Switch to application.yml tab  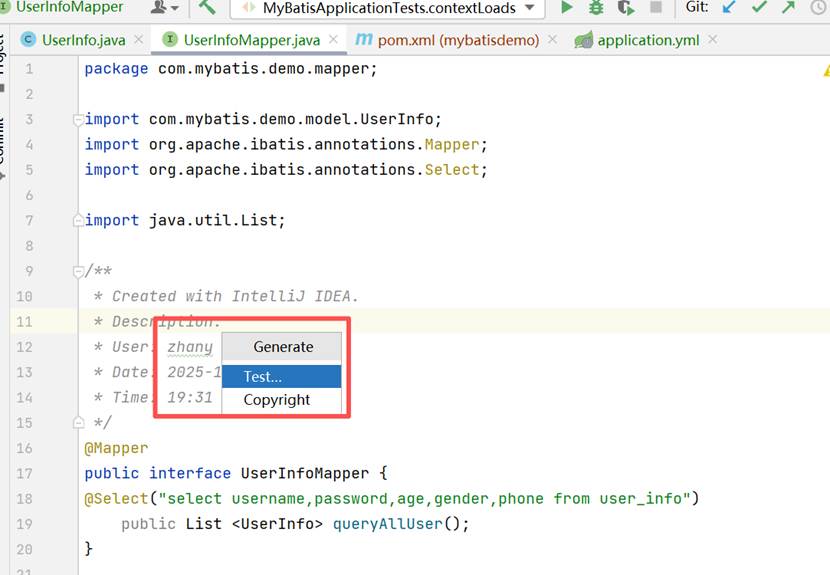click(x=648, y=40)
